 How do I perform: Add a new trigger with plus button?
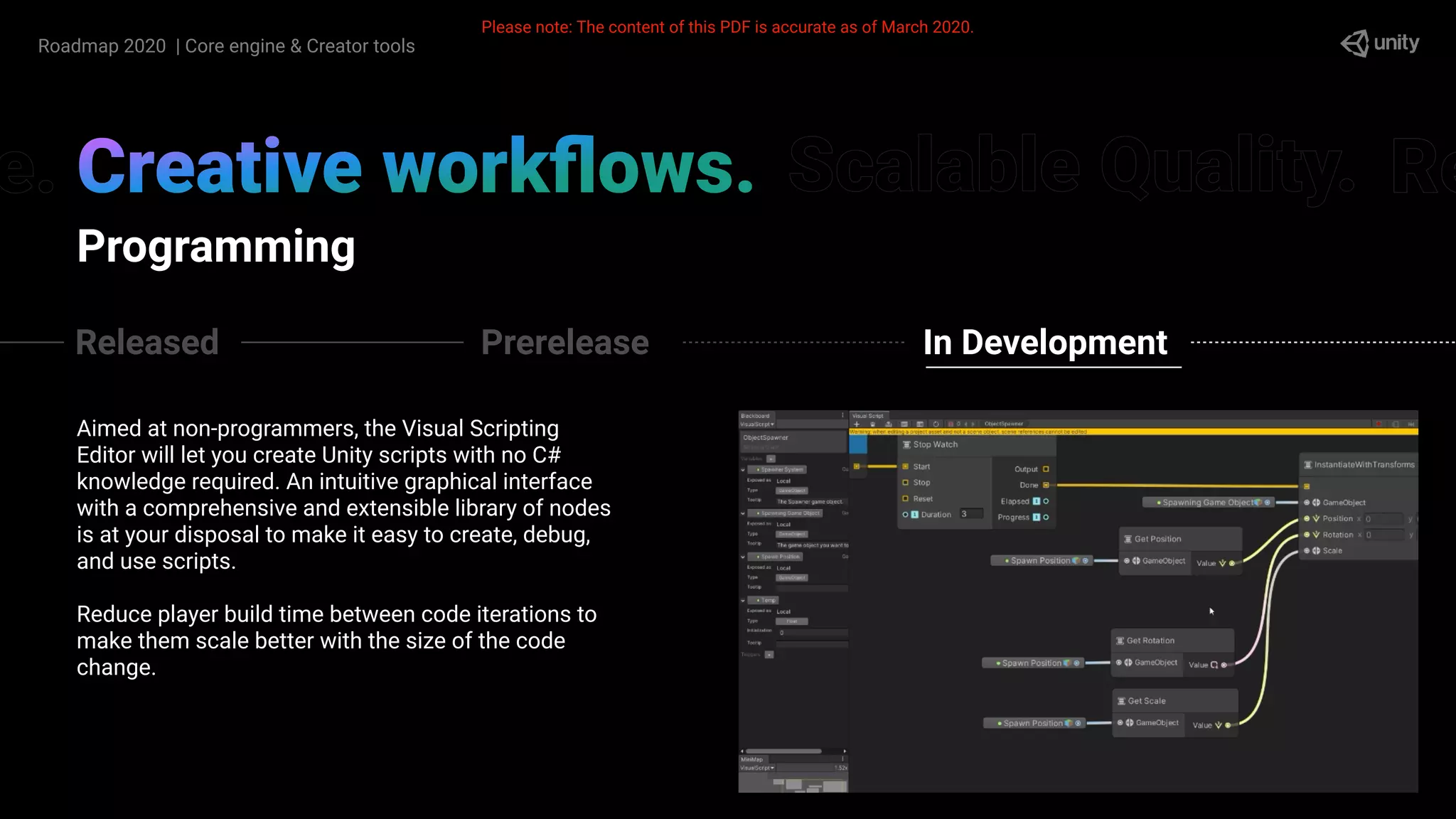pyautogui.click(x=769, y=654)
